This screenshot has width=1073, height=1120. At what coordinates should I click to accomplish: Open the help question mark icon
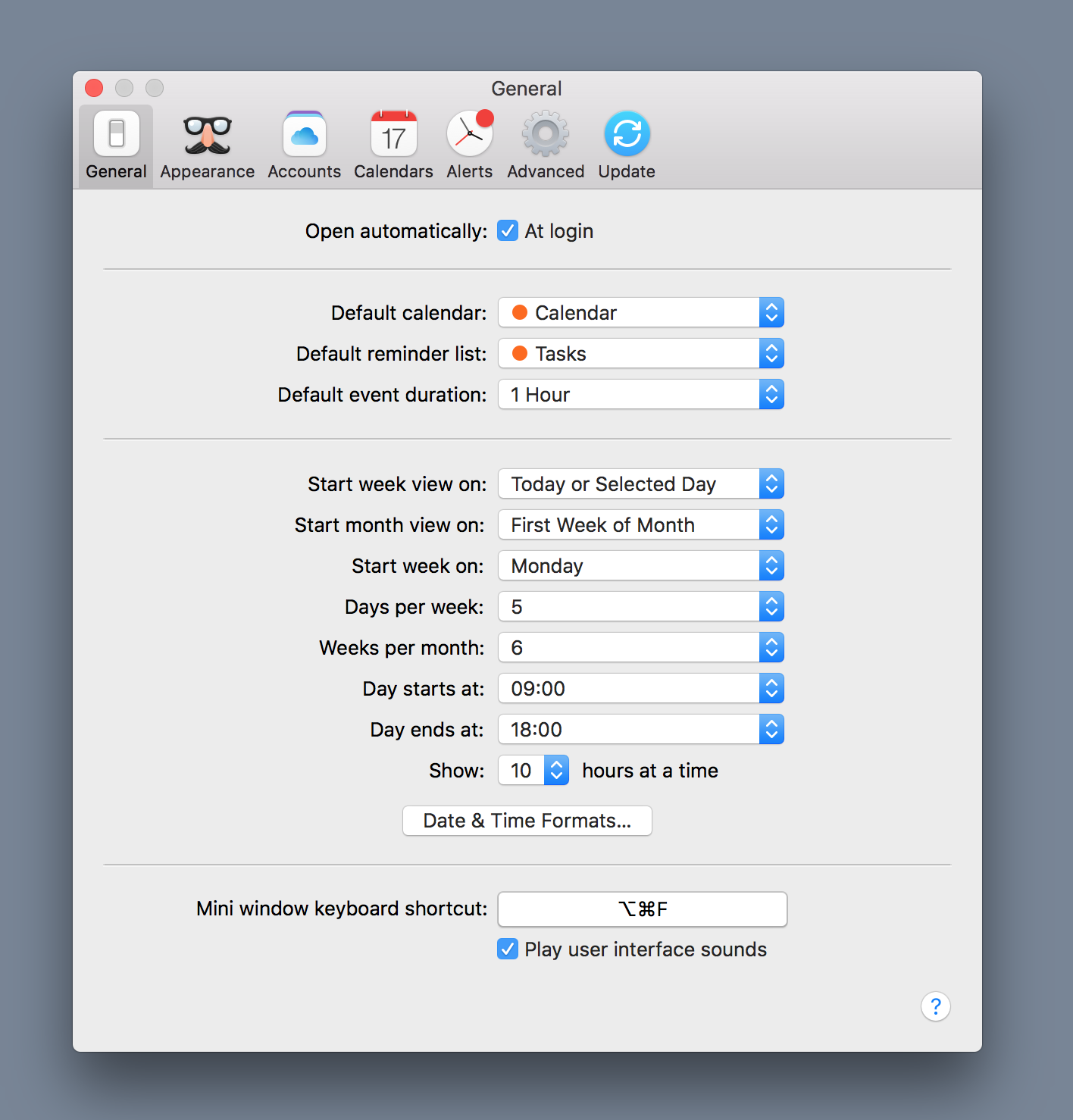[935, 1006]
